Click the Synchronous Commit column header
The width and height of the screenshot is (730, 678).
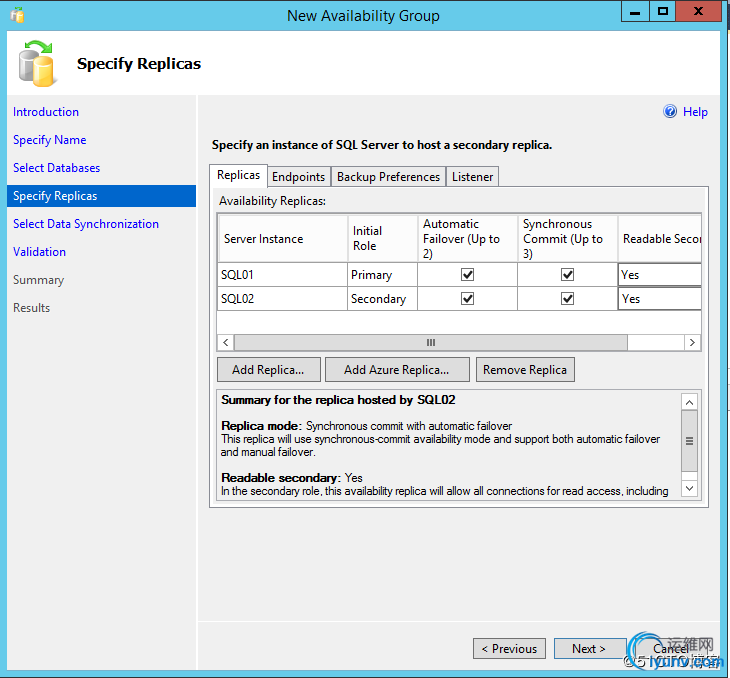(568, 238)
